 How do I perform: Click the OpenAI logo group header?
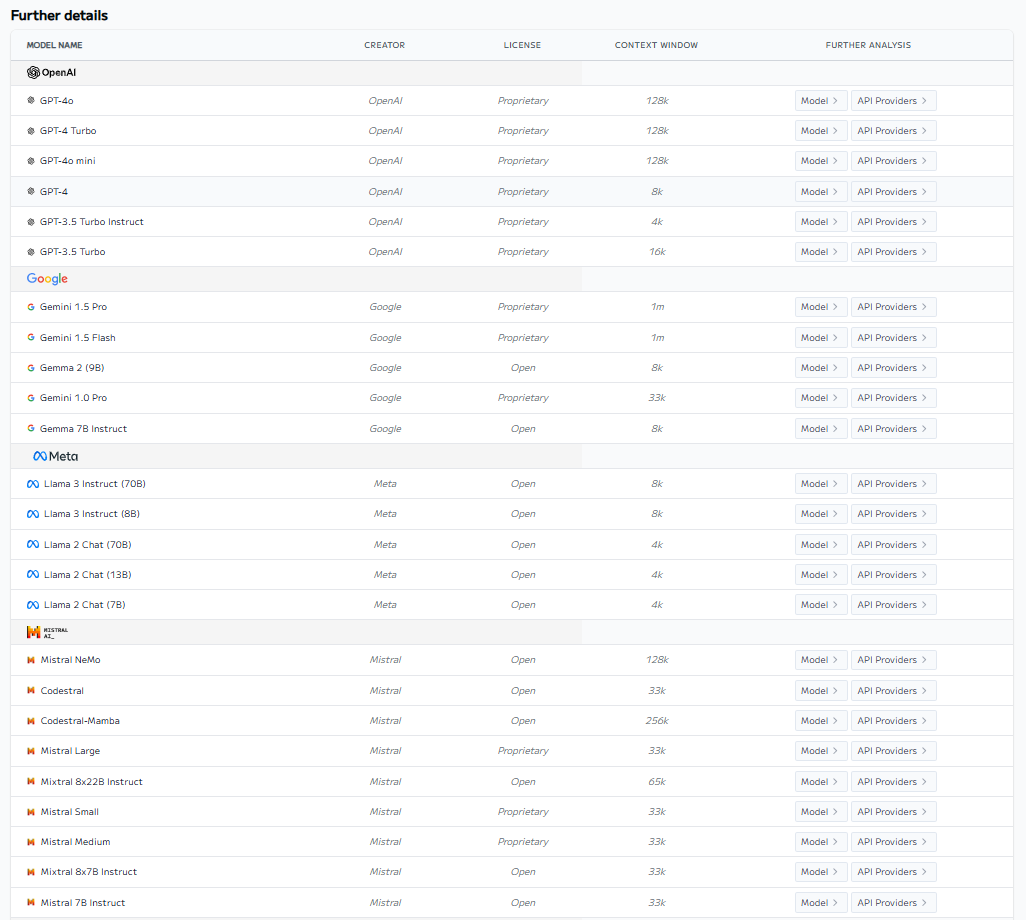point(51,73)
